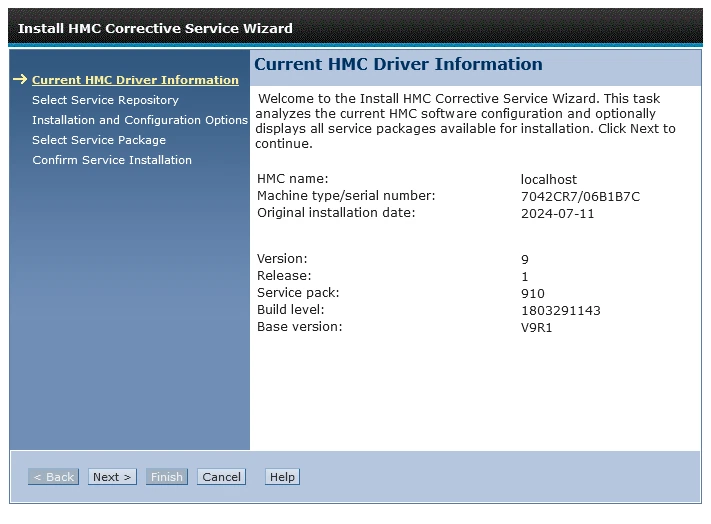Open Confirm Service Installation step

pyautogui.click(x=112, y=160)
